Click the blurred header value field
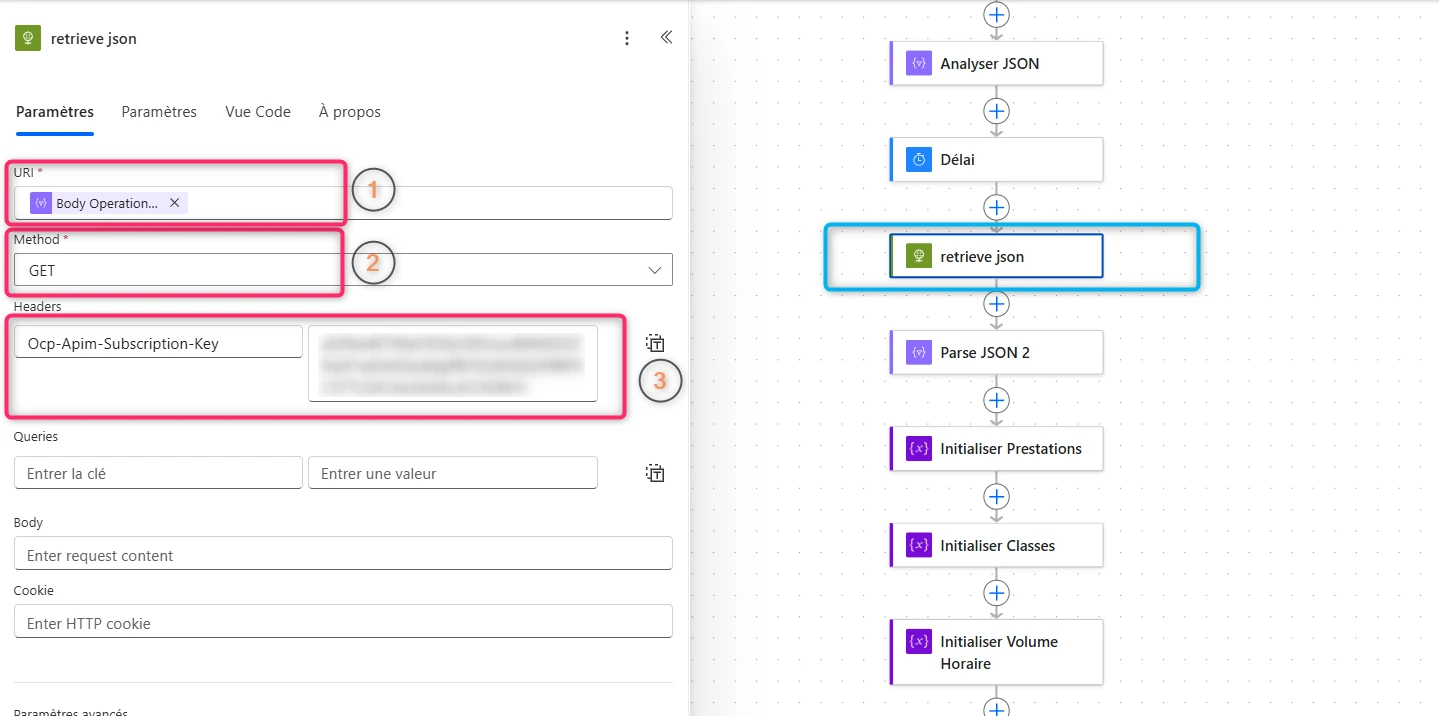The width and height of the screenshot is (1439, 716). point(453,363)
